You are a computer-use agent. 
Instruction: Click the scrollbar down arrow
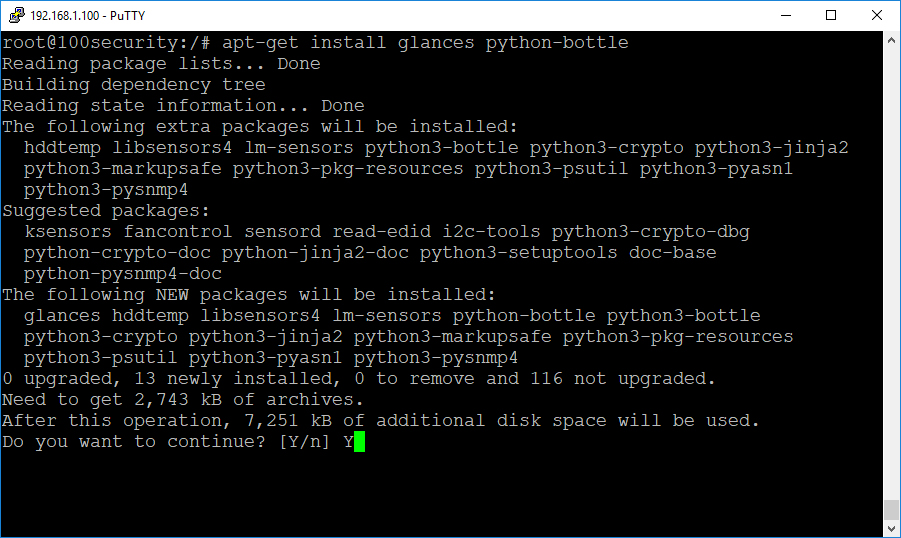(891, 528)
